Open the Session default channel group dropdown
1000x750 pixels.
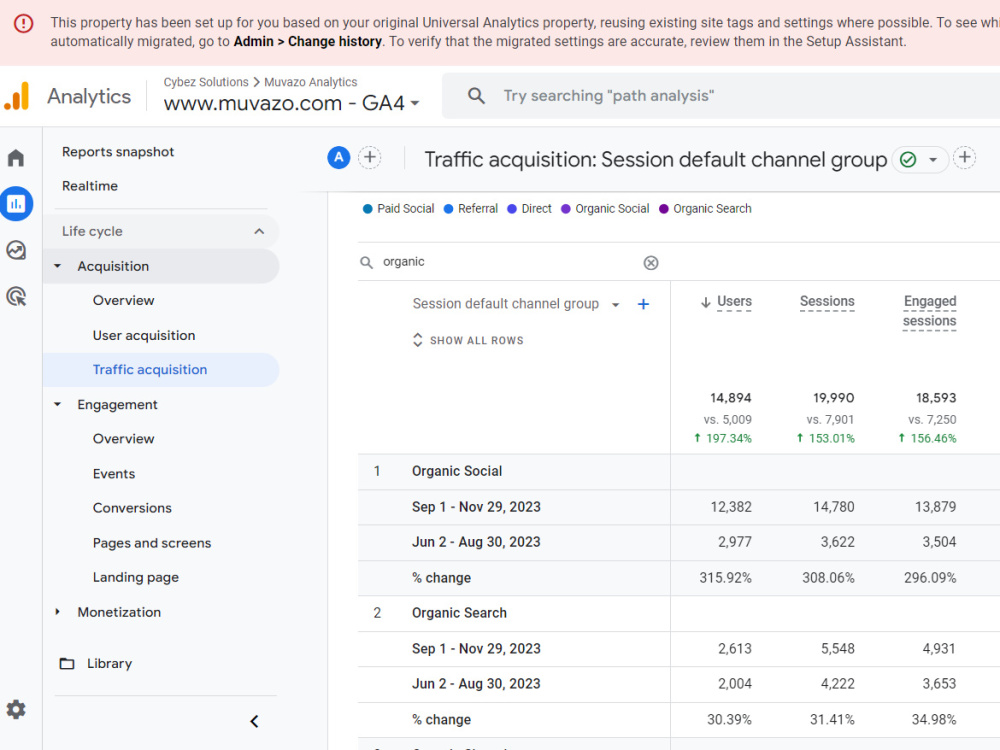click(615, 305)
